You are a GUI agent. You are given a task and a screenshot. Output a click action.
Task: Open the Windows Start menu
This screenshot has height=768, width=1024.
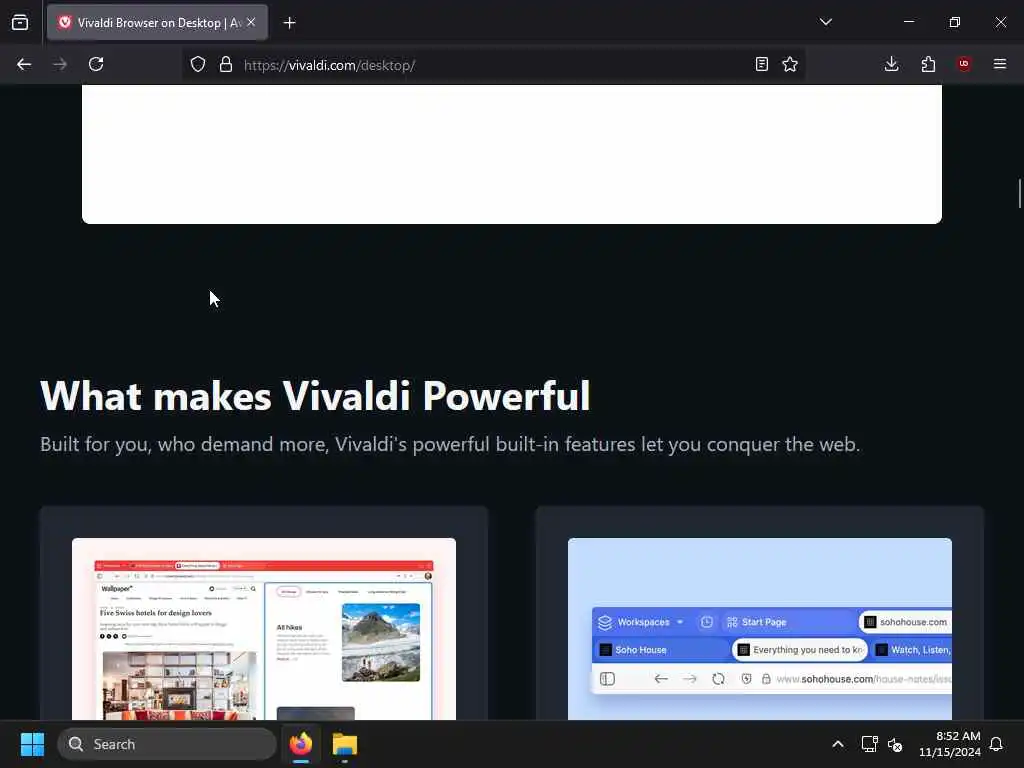[32, 744]
